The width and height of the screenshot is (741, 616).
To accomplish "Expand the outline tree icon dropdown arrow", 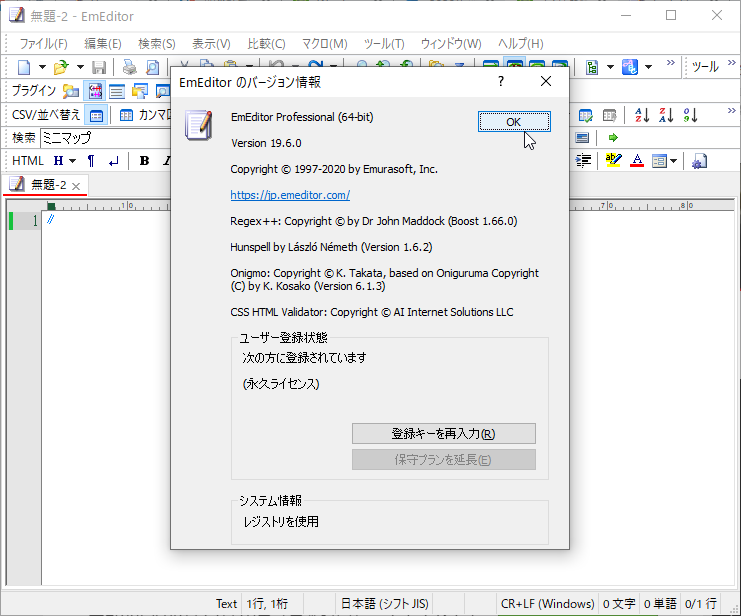I will point(610,67).
